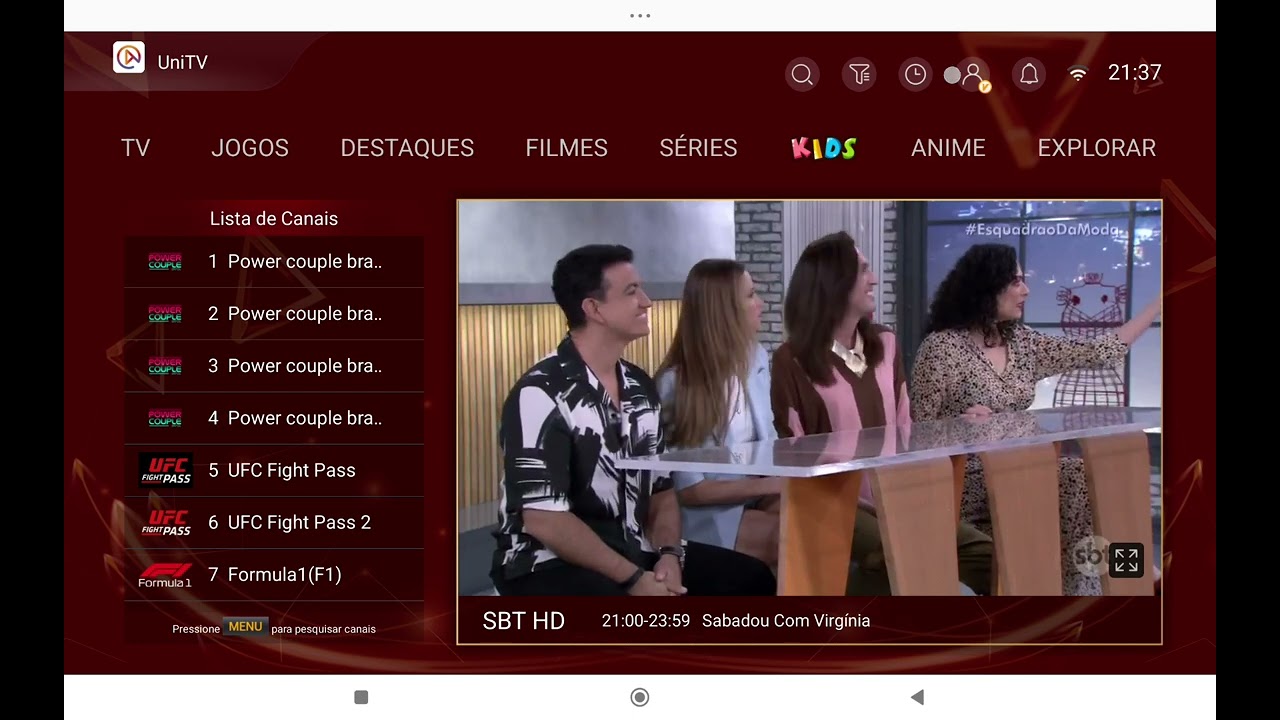This screenshot has width=1280, height=720.
Task: Open the EXPLORAR tab
Action: (1097, 148)
